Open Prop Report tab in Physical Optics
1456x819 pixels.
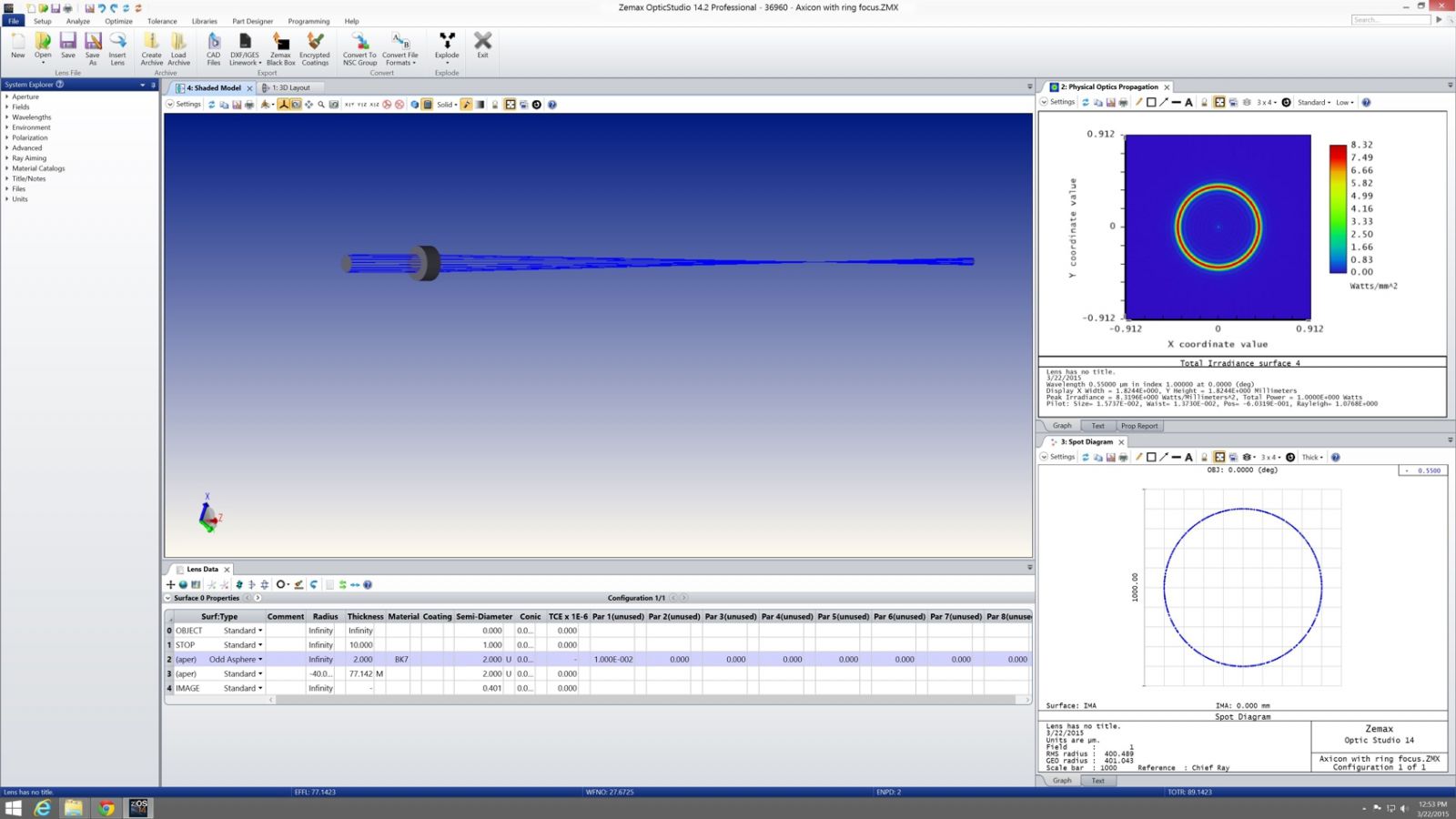(1139, 425)
